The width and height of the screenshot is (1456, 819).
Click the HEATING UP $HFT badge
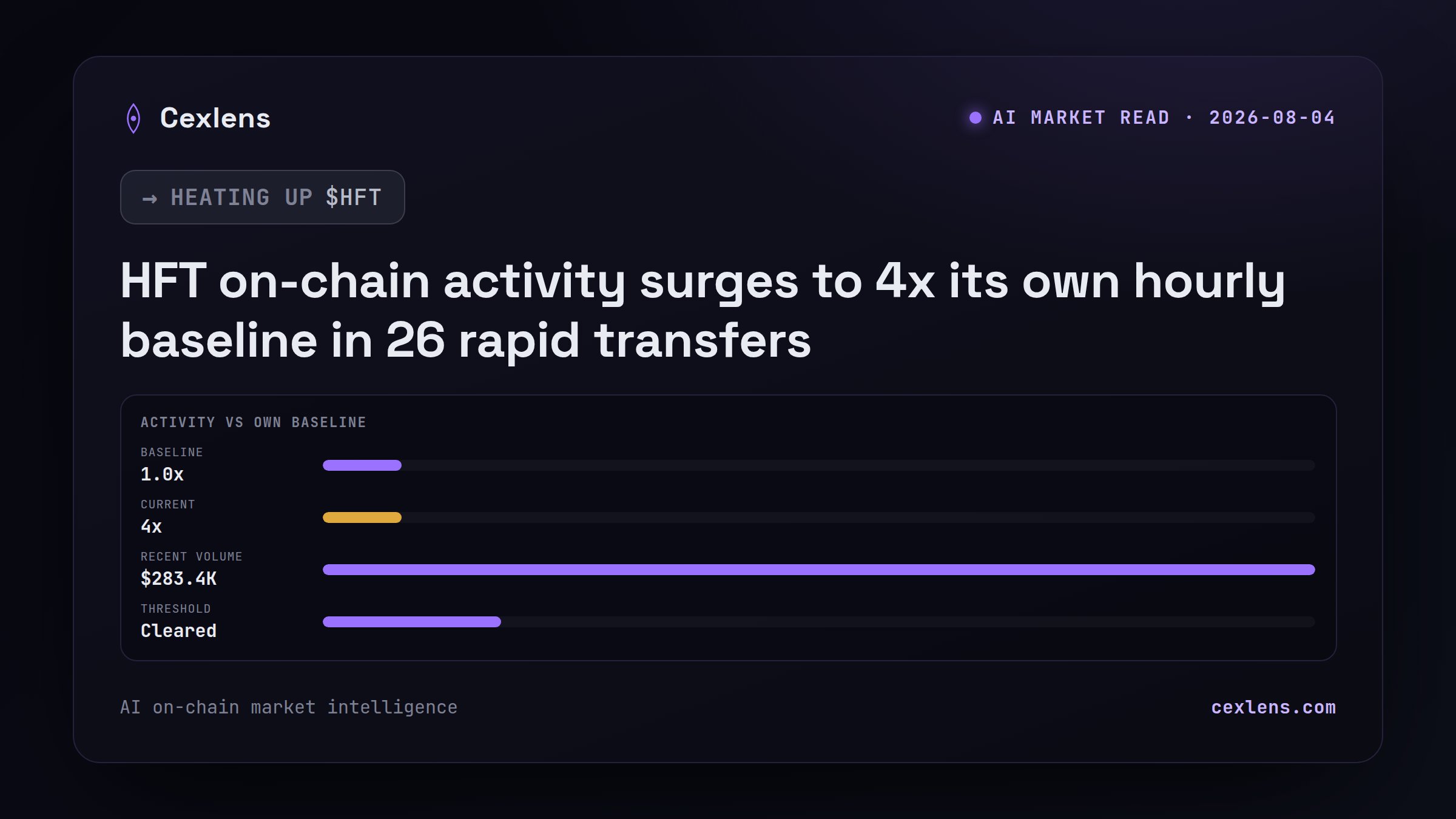tap(263, 197)
